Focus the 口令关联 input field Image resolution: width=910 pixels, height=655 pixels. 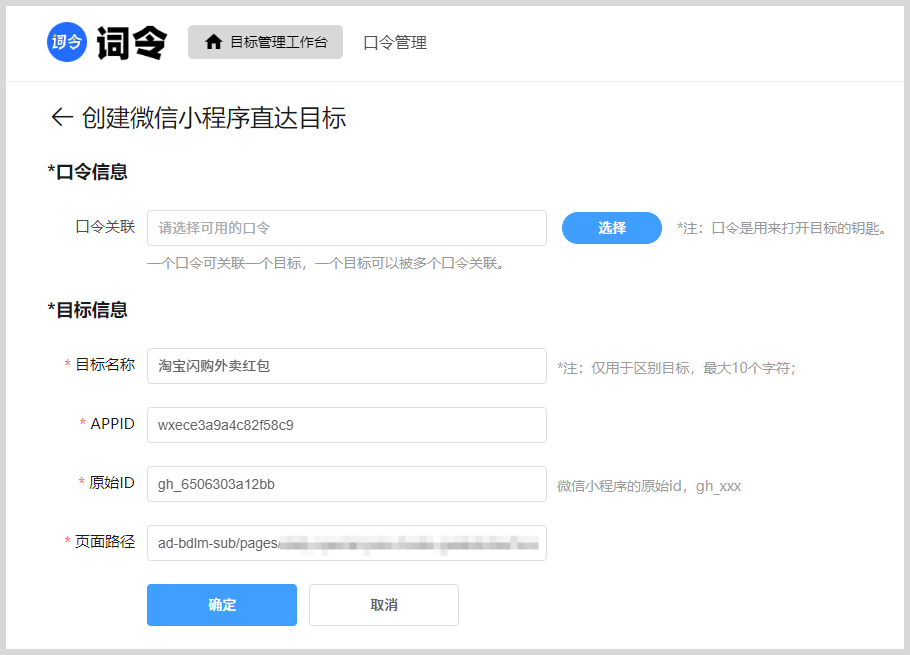click(346, 228)
